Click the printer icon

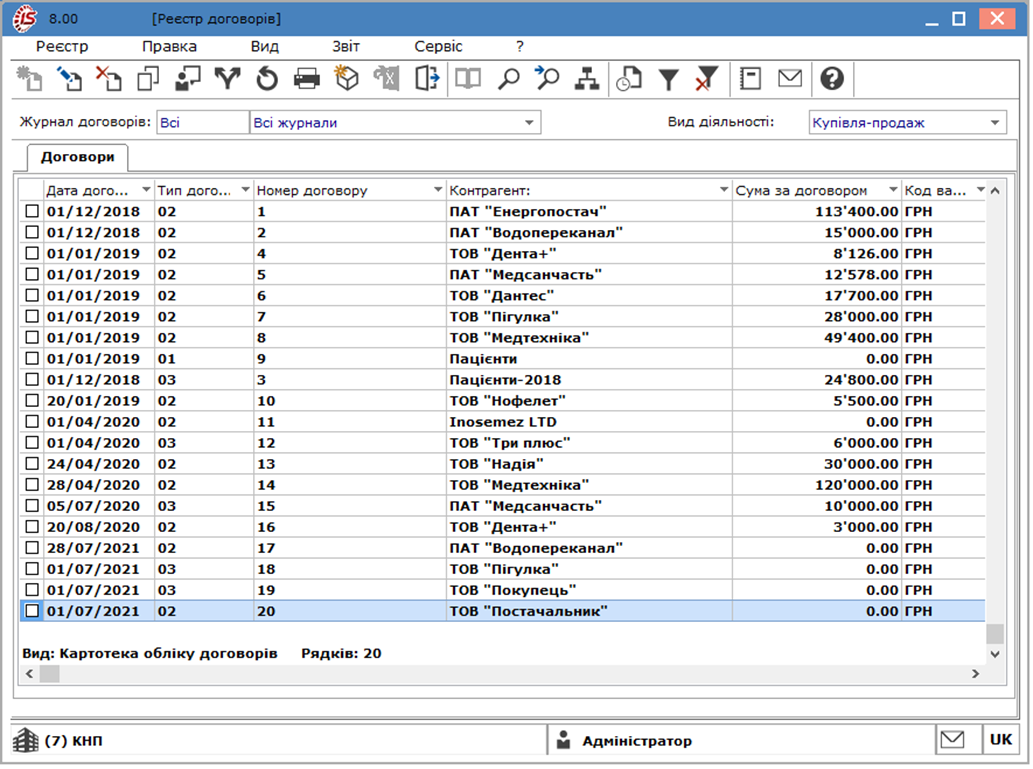point(306,79)
